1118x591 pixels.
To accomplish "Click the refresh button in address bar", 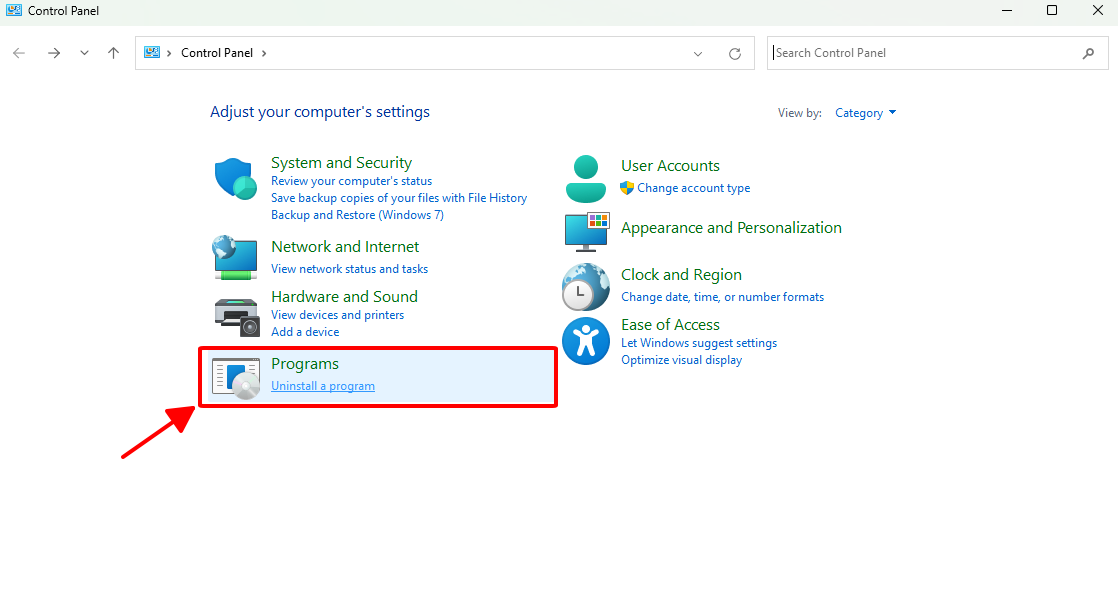I will coord(735,54).
